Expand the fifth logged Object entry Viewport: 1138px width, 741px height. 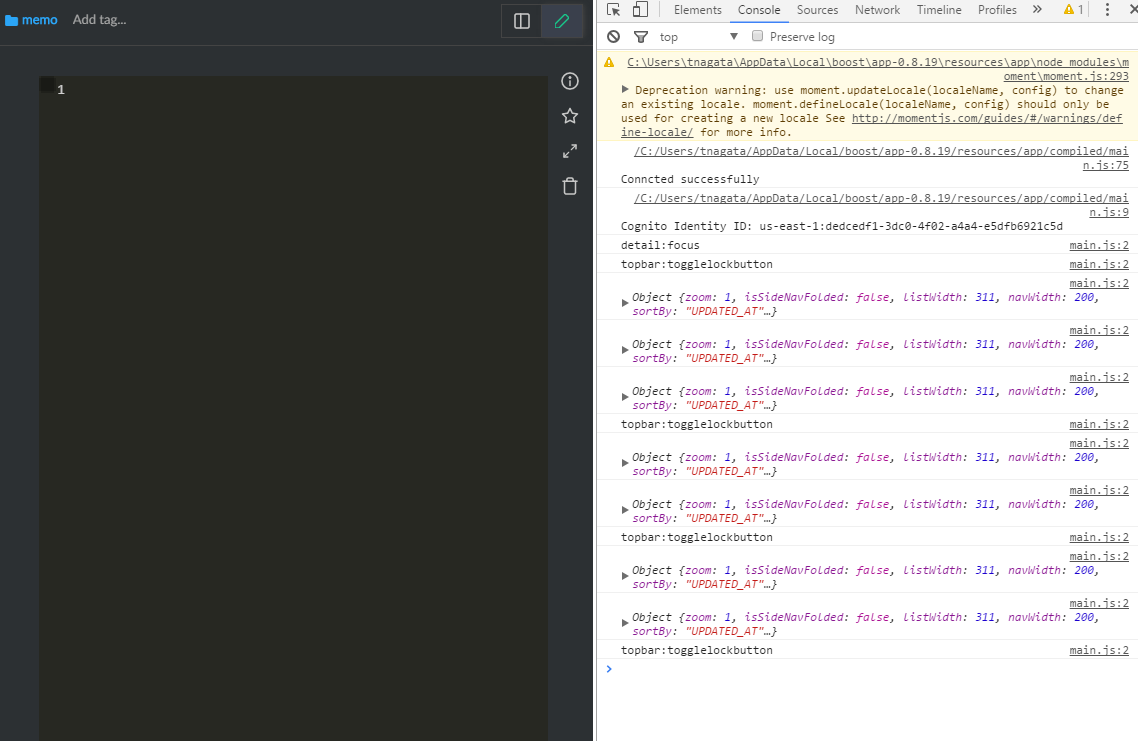pos(625,511)
